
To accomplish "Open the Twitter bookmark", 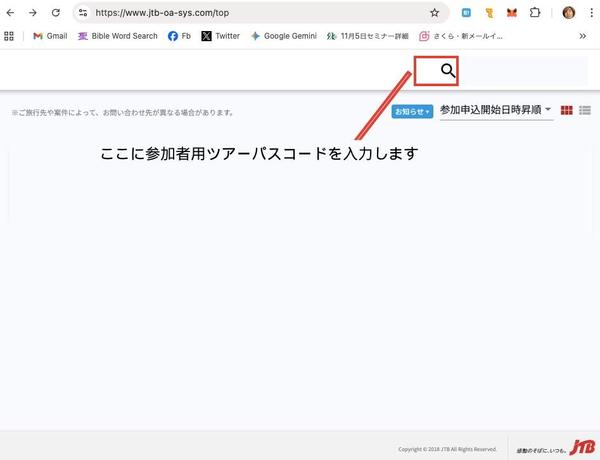I will pyautogui.click(x=220, y=36).
